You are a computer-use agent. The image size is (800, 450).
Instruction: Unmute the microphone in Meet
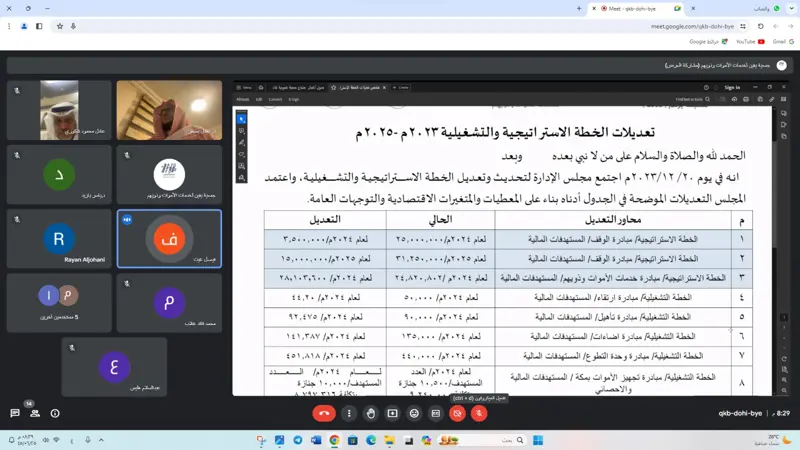(x=479, y=413)
